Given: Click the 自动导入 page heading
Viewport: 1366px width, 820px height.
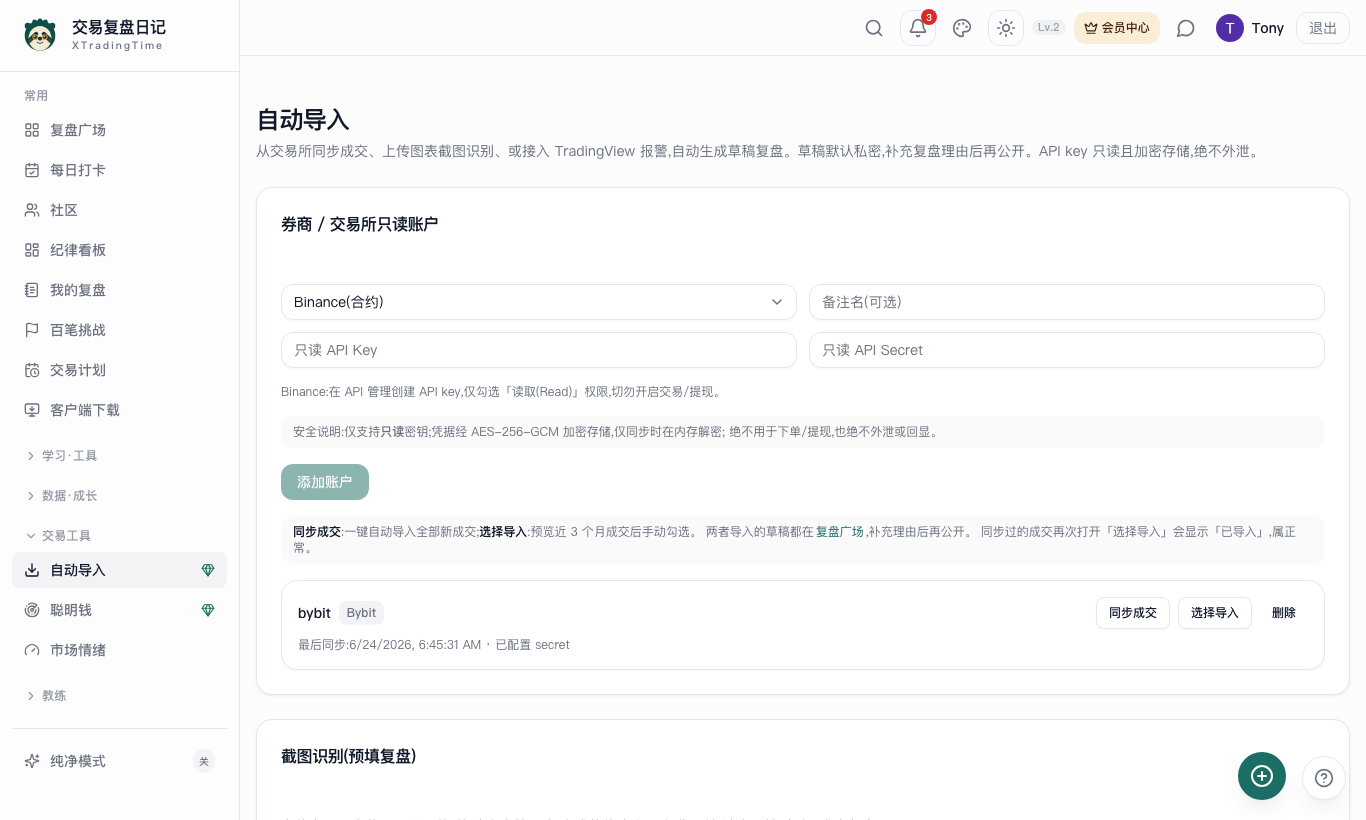Looking at the screenshot, I should [303, 120].
